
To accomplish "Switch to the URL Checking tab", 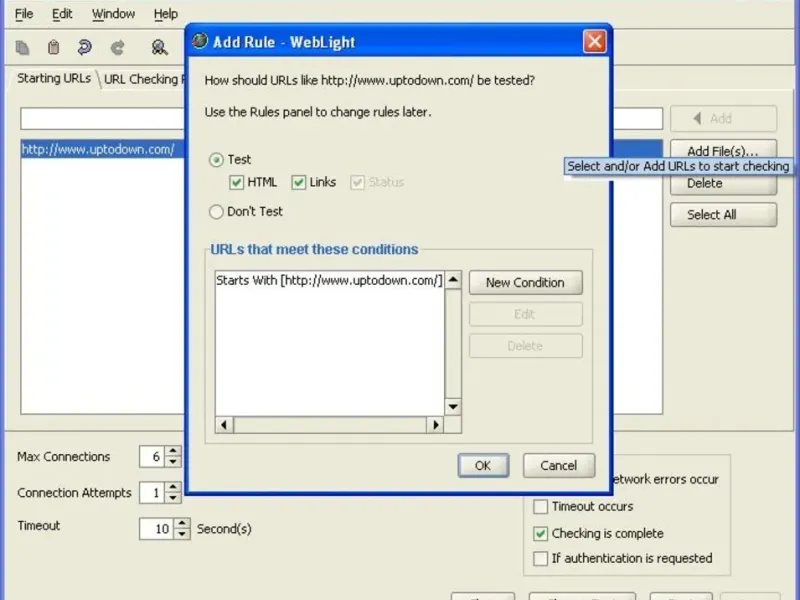I will (x=144, y=79).
